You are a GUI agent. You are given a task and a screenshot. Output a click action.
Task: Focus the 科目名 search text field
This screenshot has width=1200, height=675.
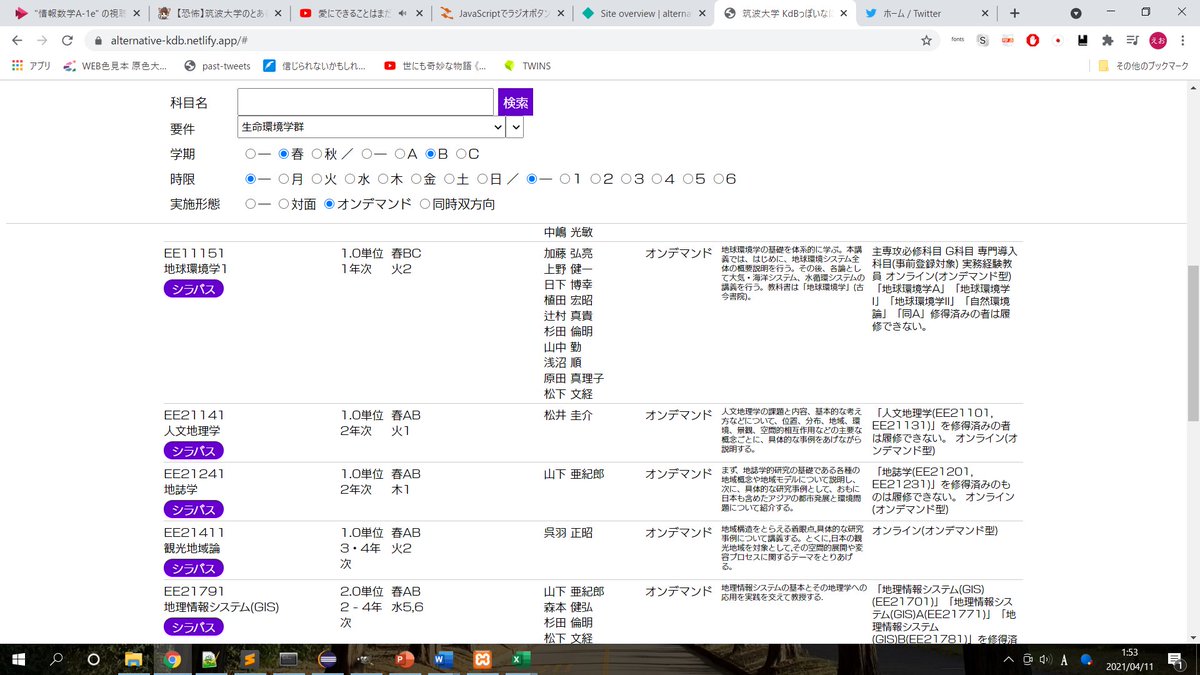click(x=365, y=103)
